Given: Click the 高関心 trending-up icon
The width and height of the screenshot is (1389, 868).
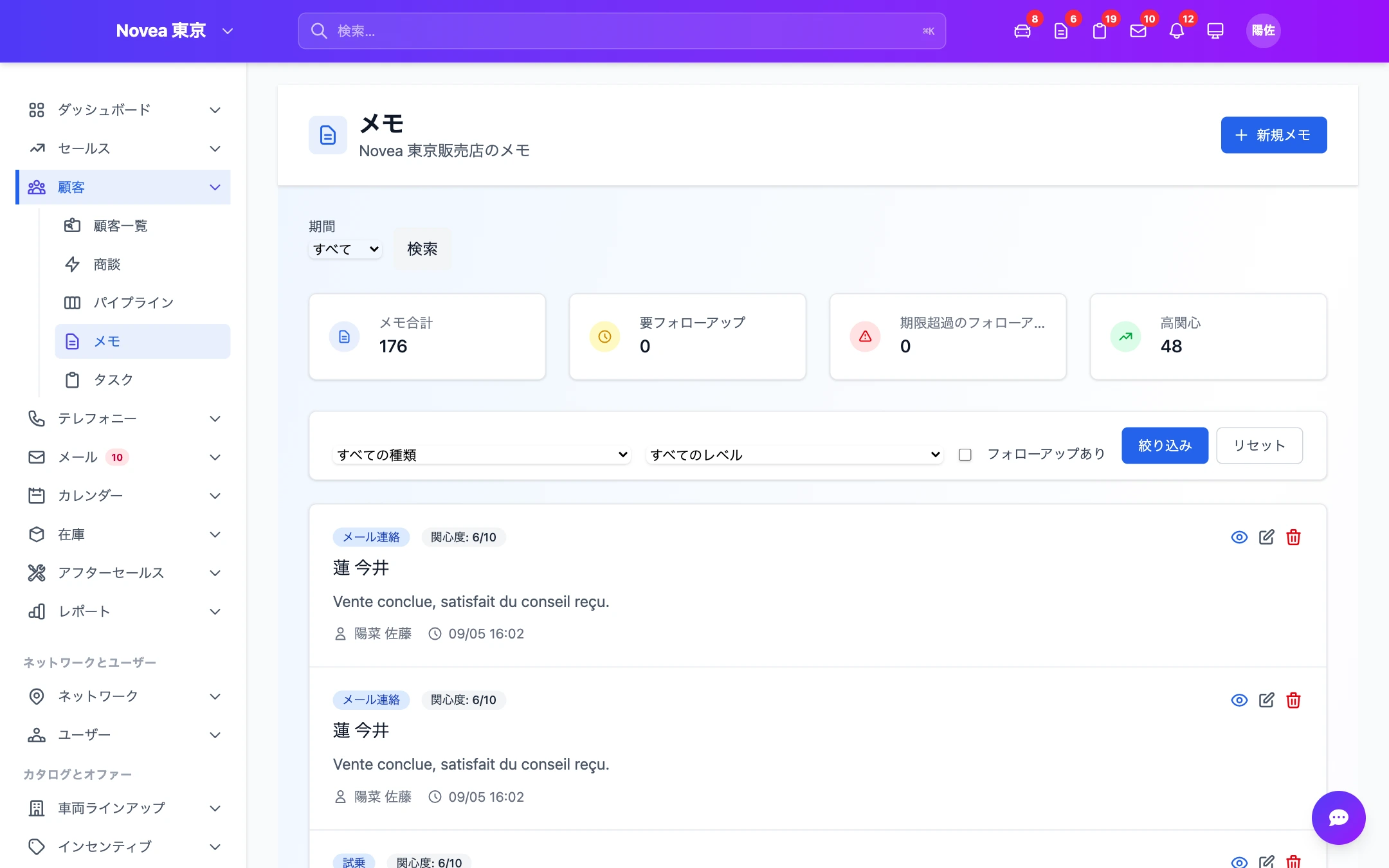Looking at the screenshot, I should point(1125,336).
